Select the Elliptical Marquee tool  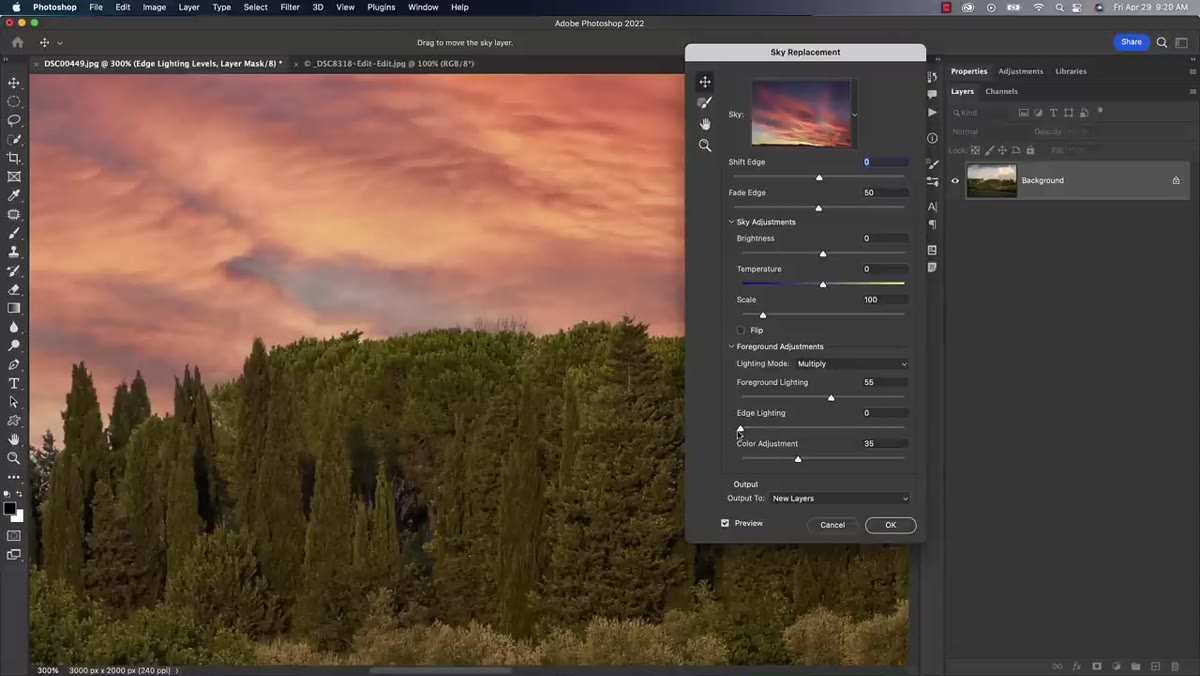coord(14,102)
